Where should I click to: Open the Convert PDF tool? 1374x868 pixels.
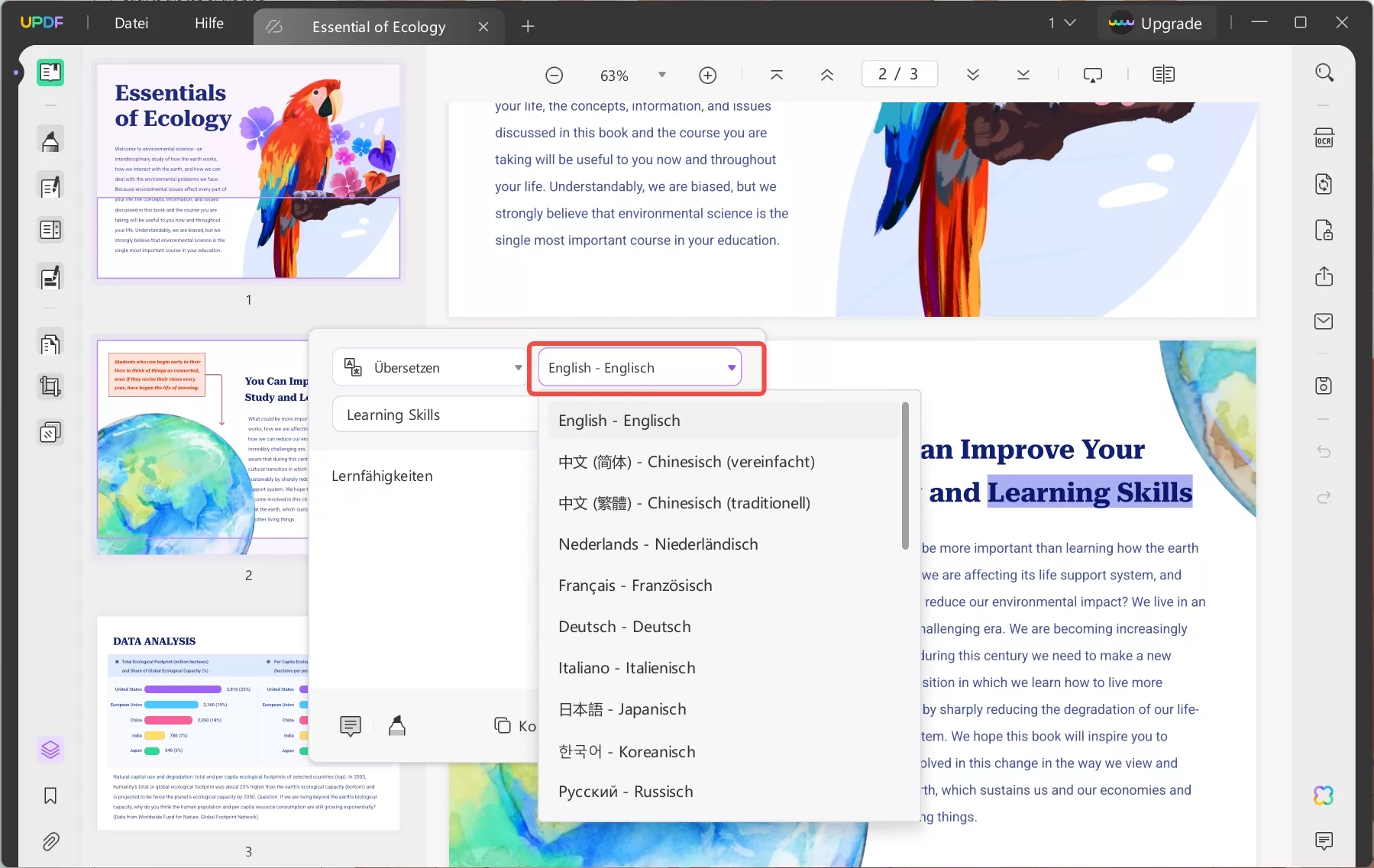point(1324,184)
